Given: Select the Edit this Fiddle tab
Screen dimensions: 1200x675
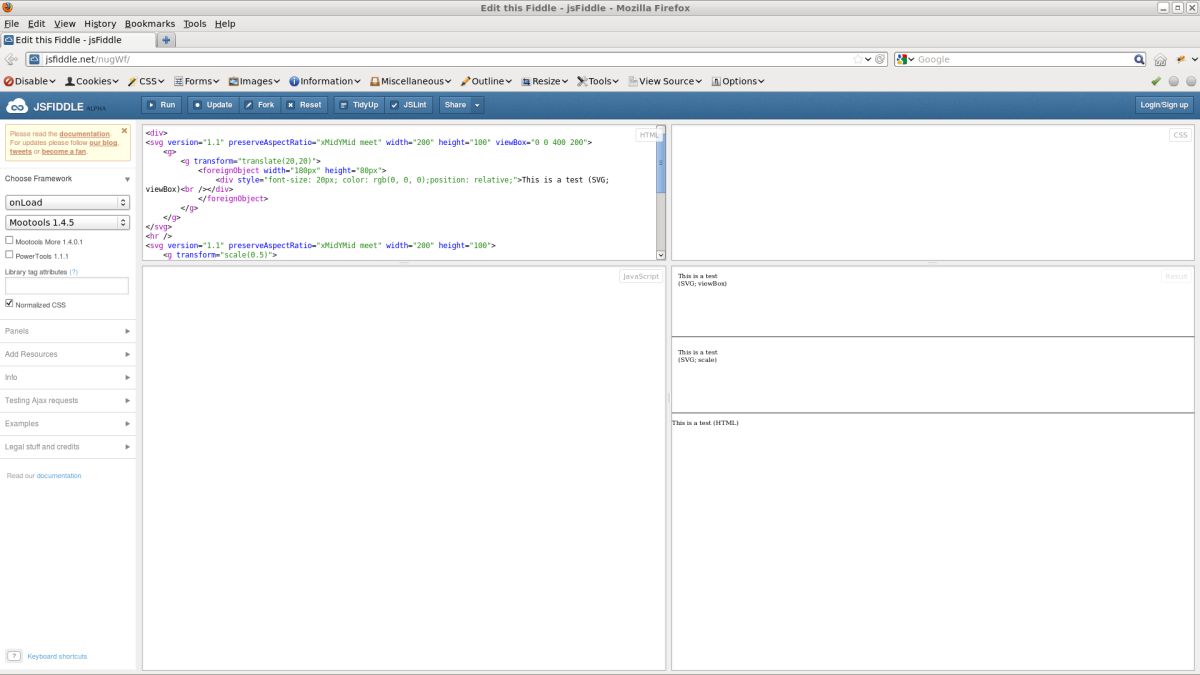Looking at the screenshot, I should point(78,40).
